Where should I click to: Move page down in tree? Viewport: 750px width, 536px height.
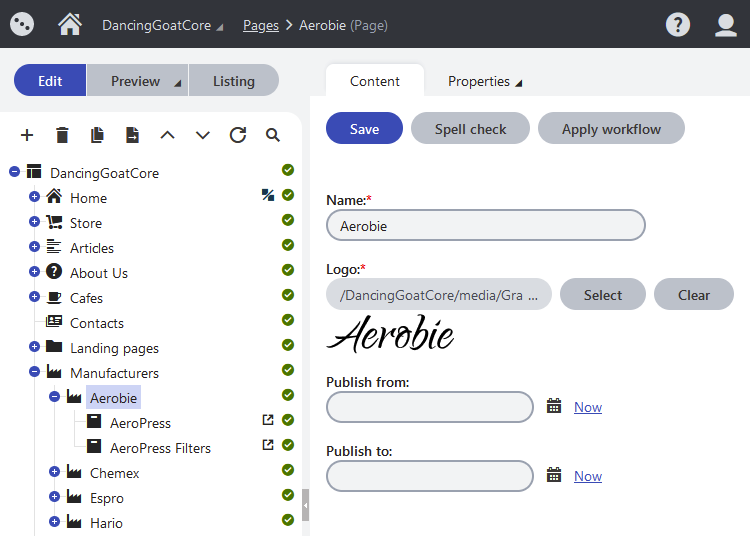point(203,135)
